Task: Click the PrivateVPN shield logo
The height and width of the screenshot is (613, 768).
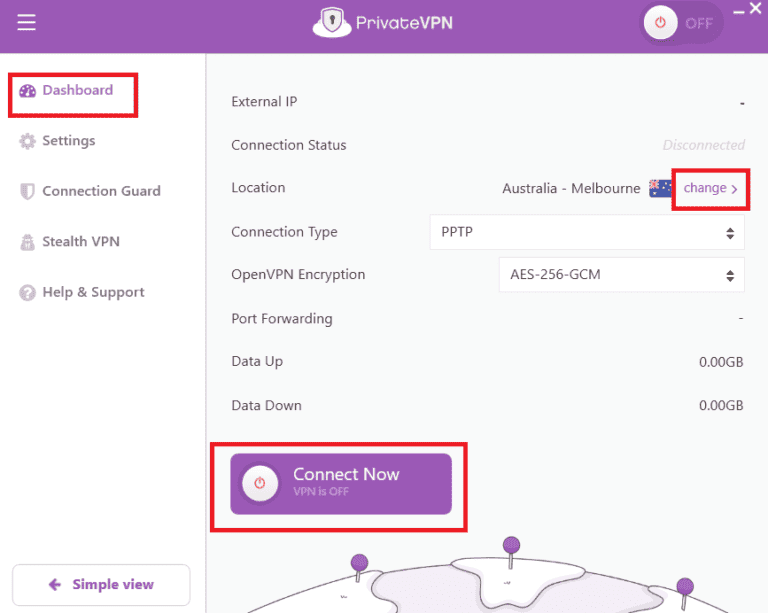Action: pos(332,23)
